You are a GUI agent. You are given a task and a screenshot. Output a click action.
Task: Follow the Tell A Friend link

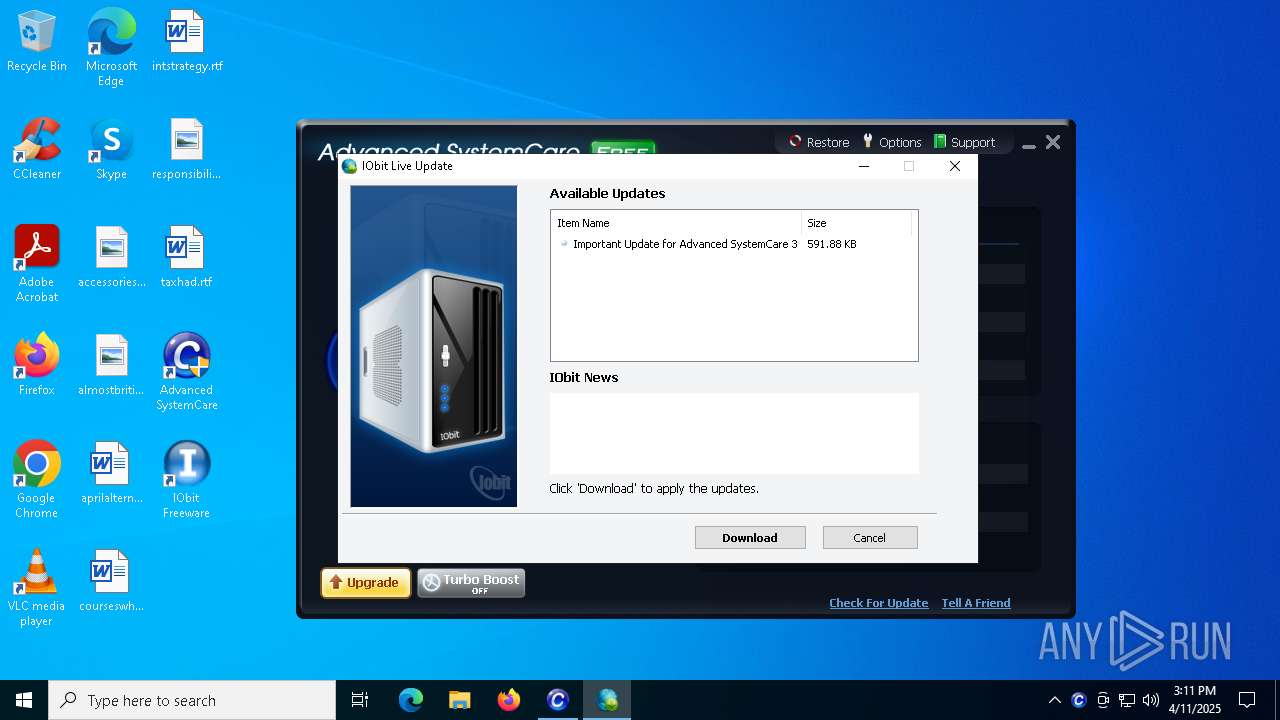pyautogui.click(x=976, y=603)
